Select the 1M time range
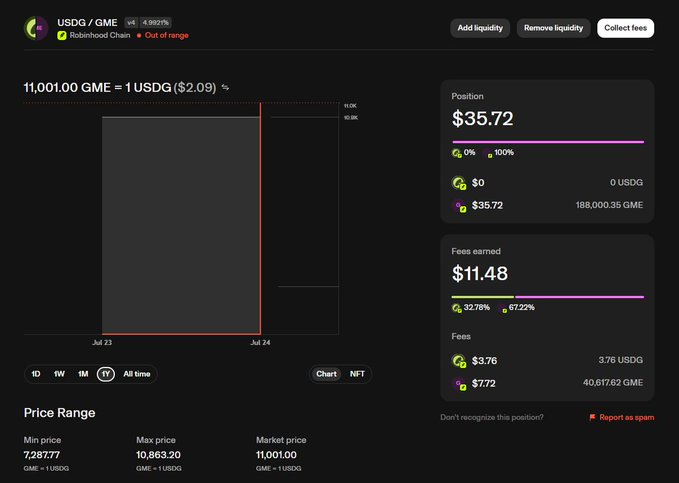This screenshot has height=483, width=679. coord(83,374)
